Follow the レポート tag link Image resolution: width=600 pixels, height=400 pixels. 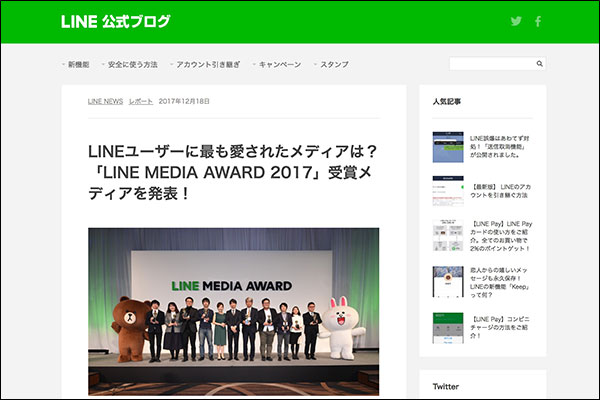click(141, 102)
